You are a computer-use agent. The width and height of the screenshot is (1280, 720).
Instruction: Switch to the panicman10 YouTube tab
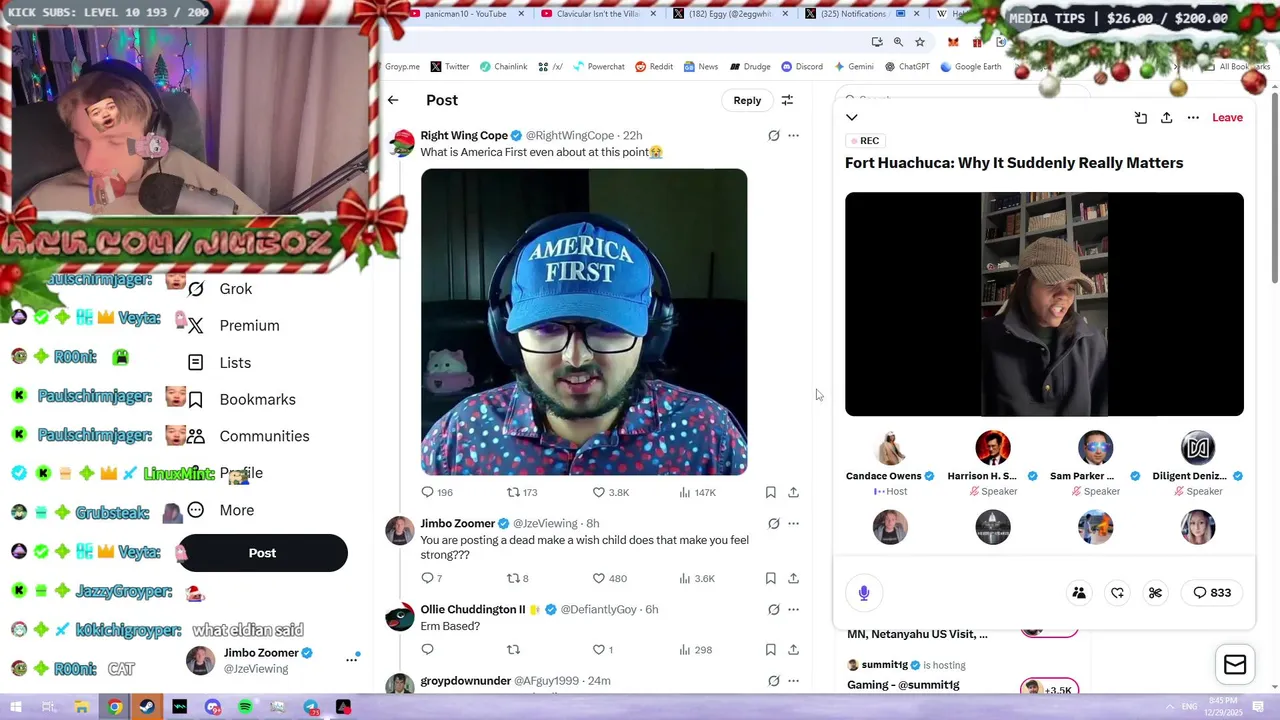coord(465,14)
